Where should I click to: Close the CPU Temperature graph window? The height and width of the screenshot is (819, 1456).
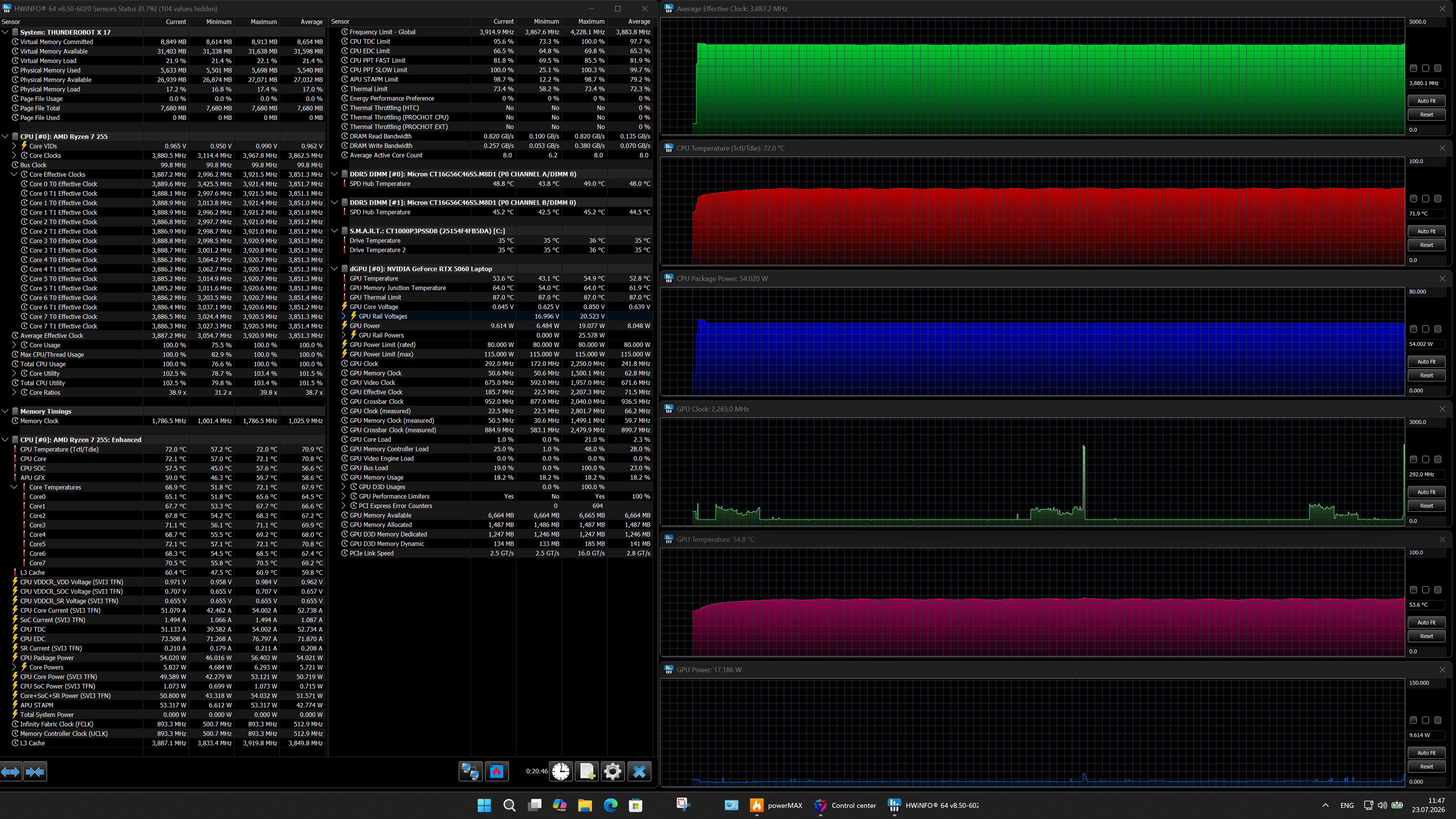1442,148
